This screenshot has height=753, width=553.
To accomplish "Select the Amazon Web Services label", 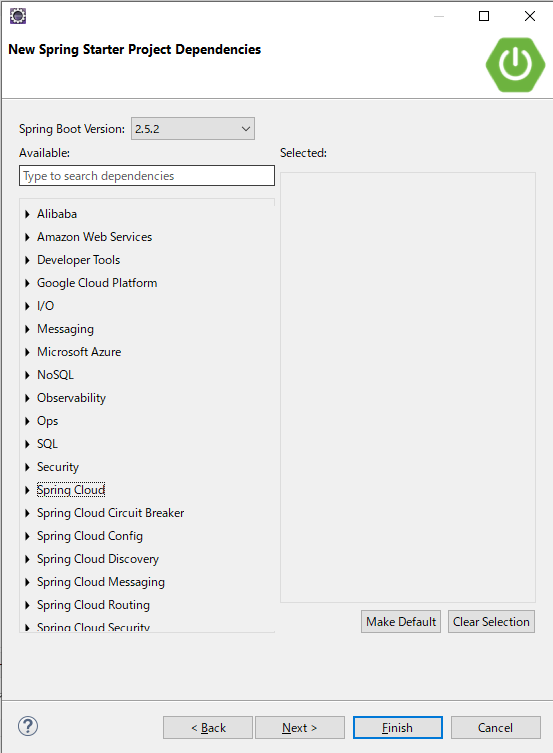I will coord(95,237).
